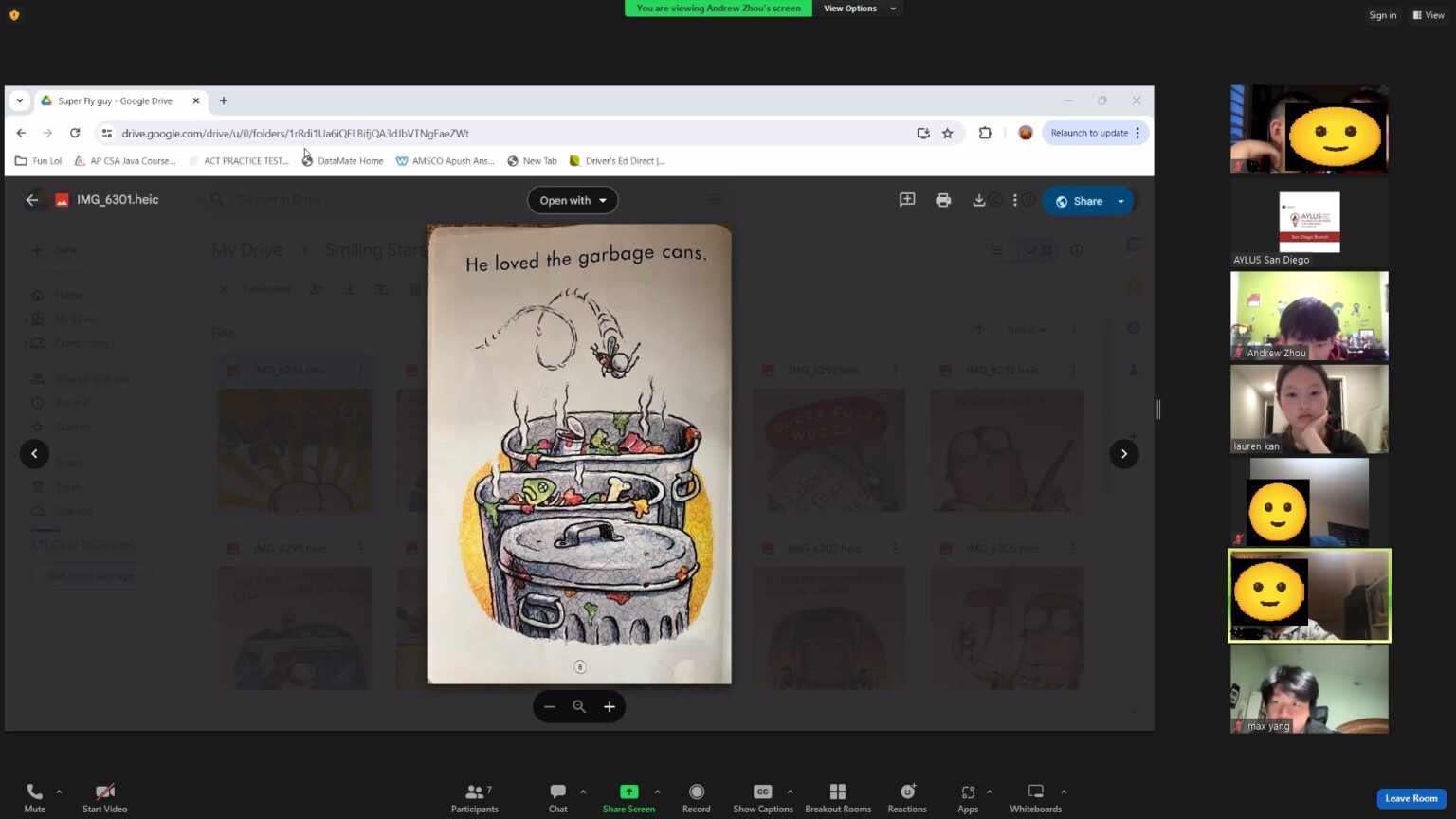Select lauren kan's video tile
The image size is (1456, 819).
[x=1309, y=409]
